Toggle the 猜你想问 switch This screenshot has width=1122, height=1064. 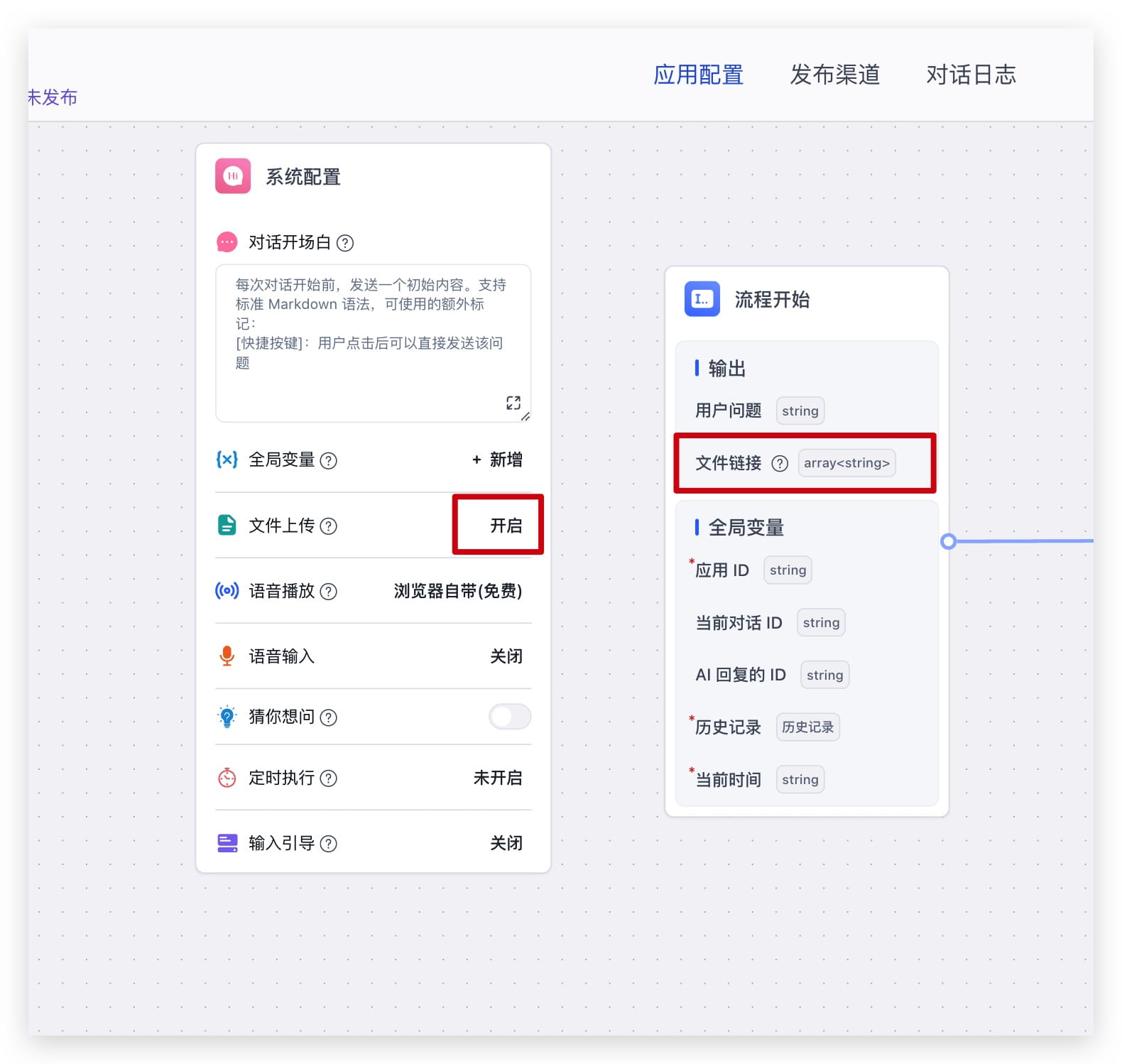pyautogui.click(x=509, y=717)
